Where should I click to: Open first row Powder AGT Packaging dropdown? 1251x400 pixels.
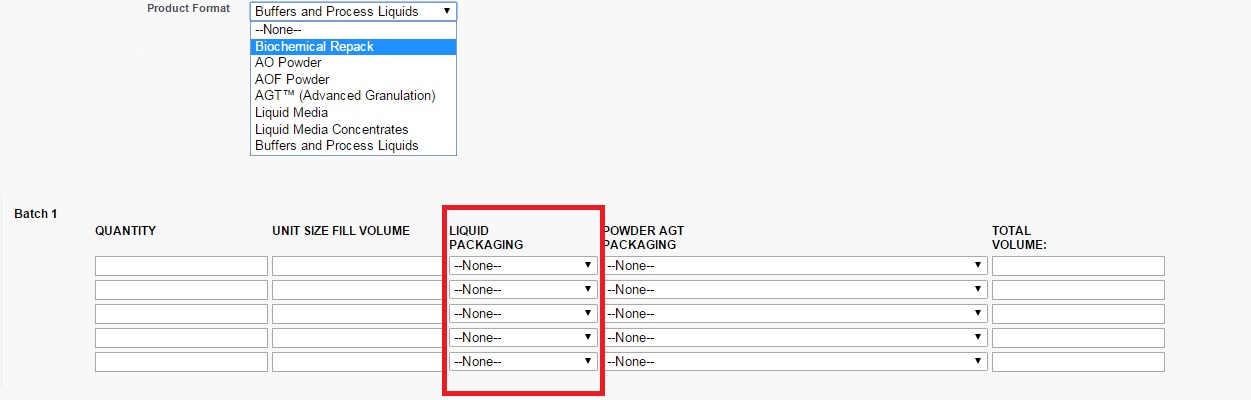795,266
